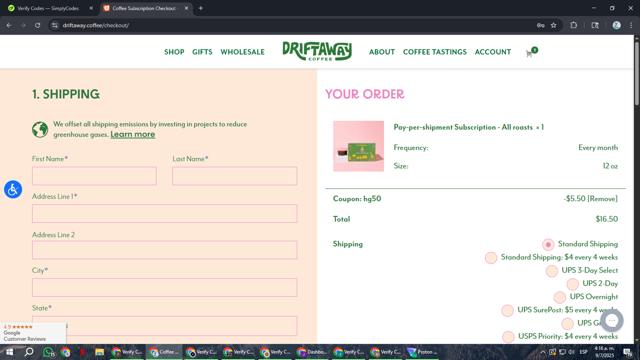Image resolution: width=640 pixels, height=360 pixels.
Task: Switch to Verify Codes SimplyCodes tab
Action: tap(49, 8)
